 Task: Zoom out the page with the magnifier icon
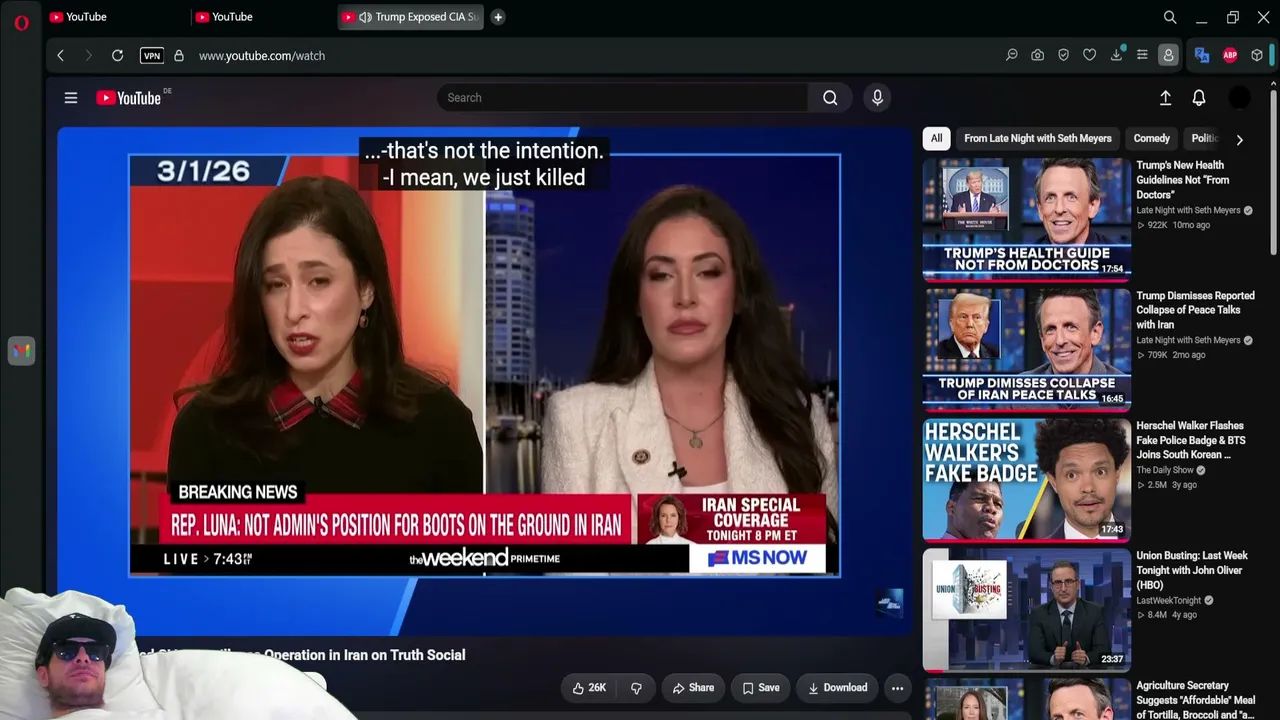[x=1012, y=56]
